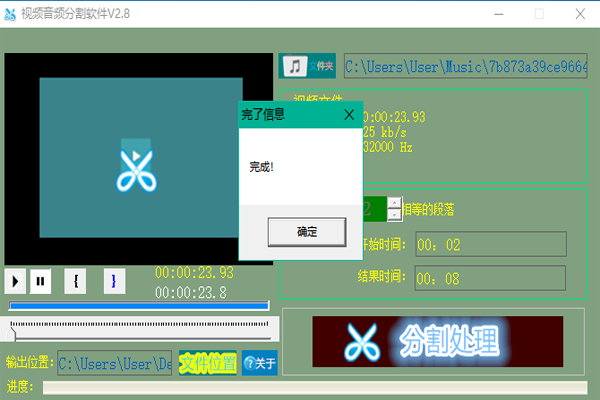Click the 确定 button in the dialog
Viewport: 600px width, 400px height.
307,232
